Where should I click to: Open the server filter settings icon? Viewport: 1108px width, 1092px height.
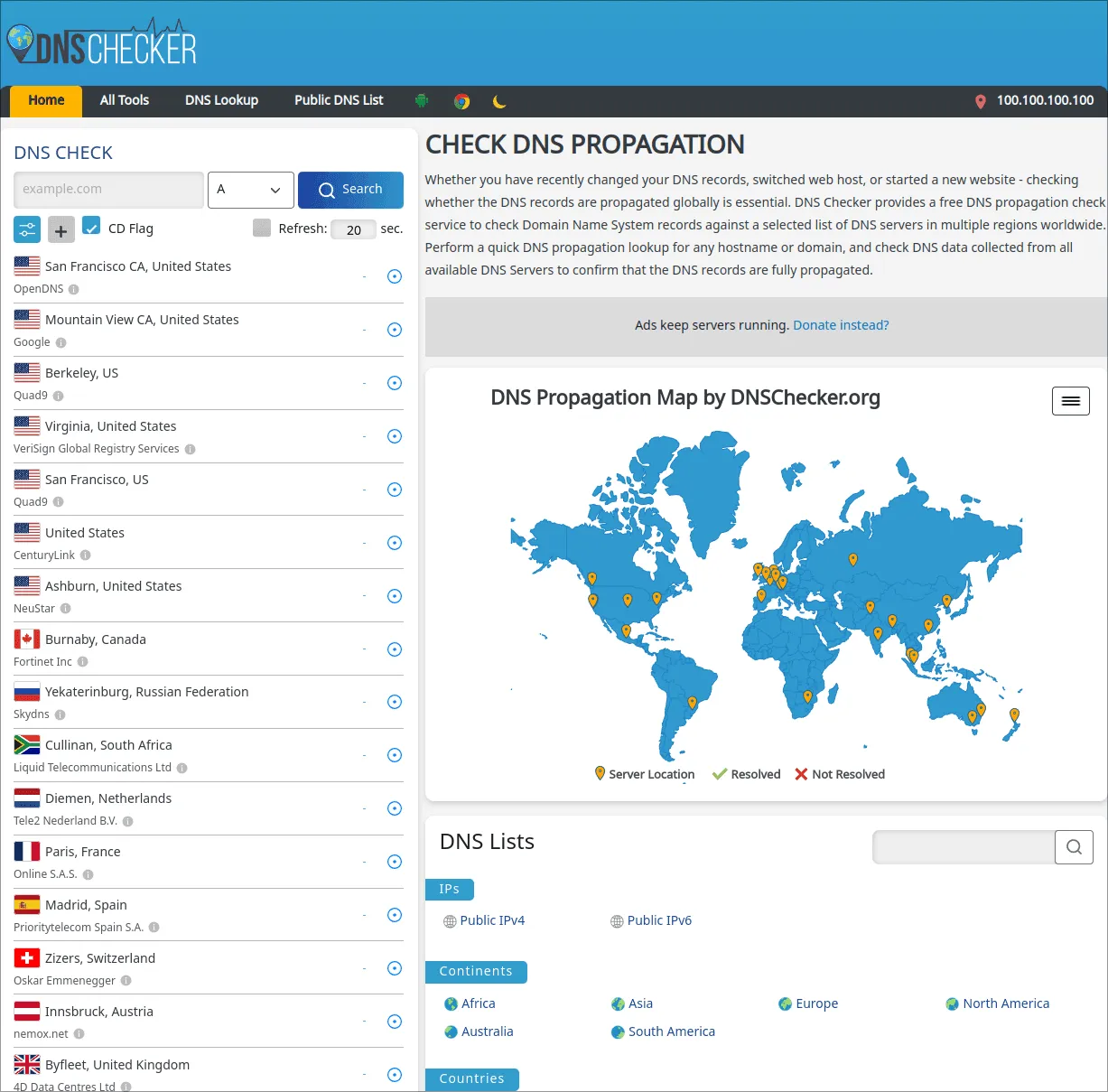point(26,229)
